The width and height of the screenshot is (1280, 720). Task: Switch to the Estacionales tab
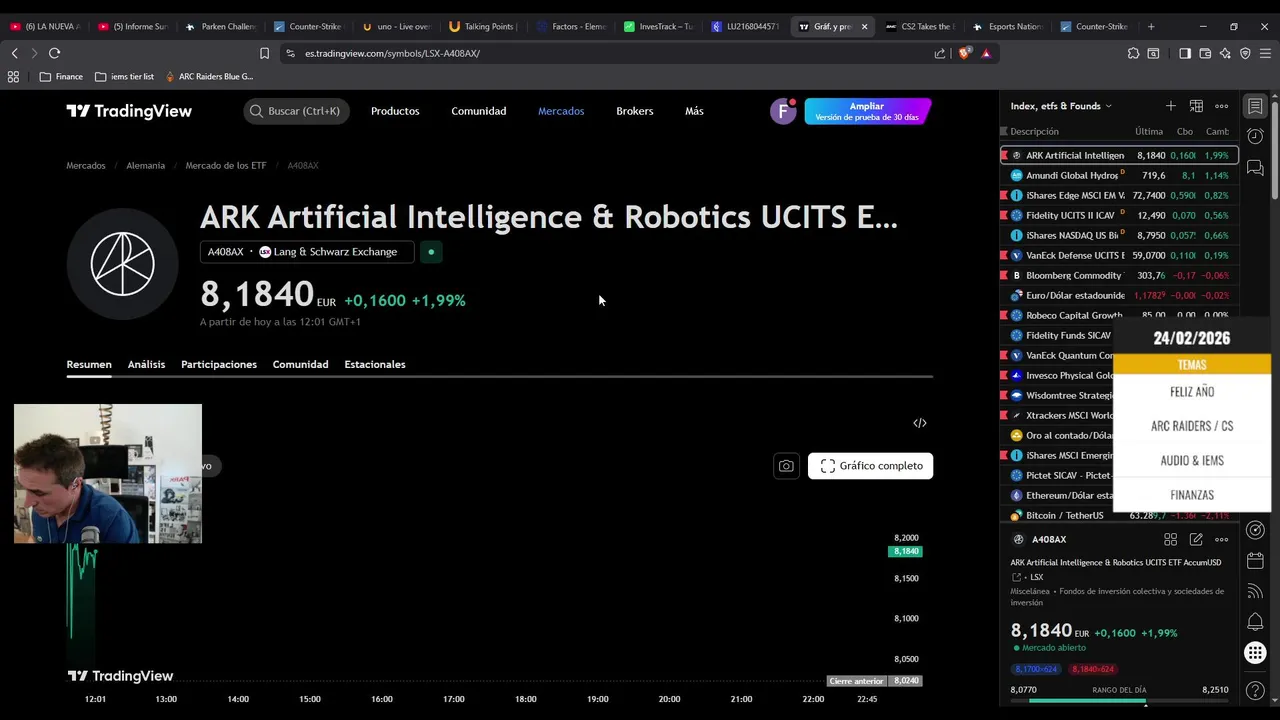pos(375,364)
